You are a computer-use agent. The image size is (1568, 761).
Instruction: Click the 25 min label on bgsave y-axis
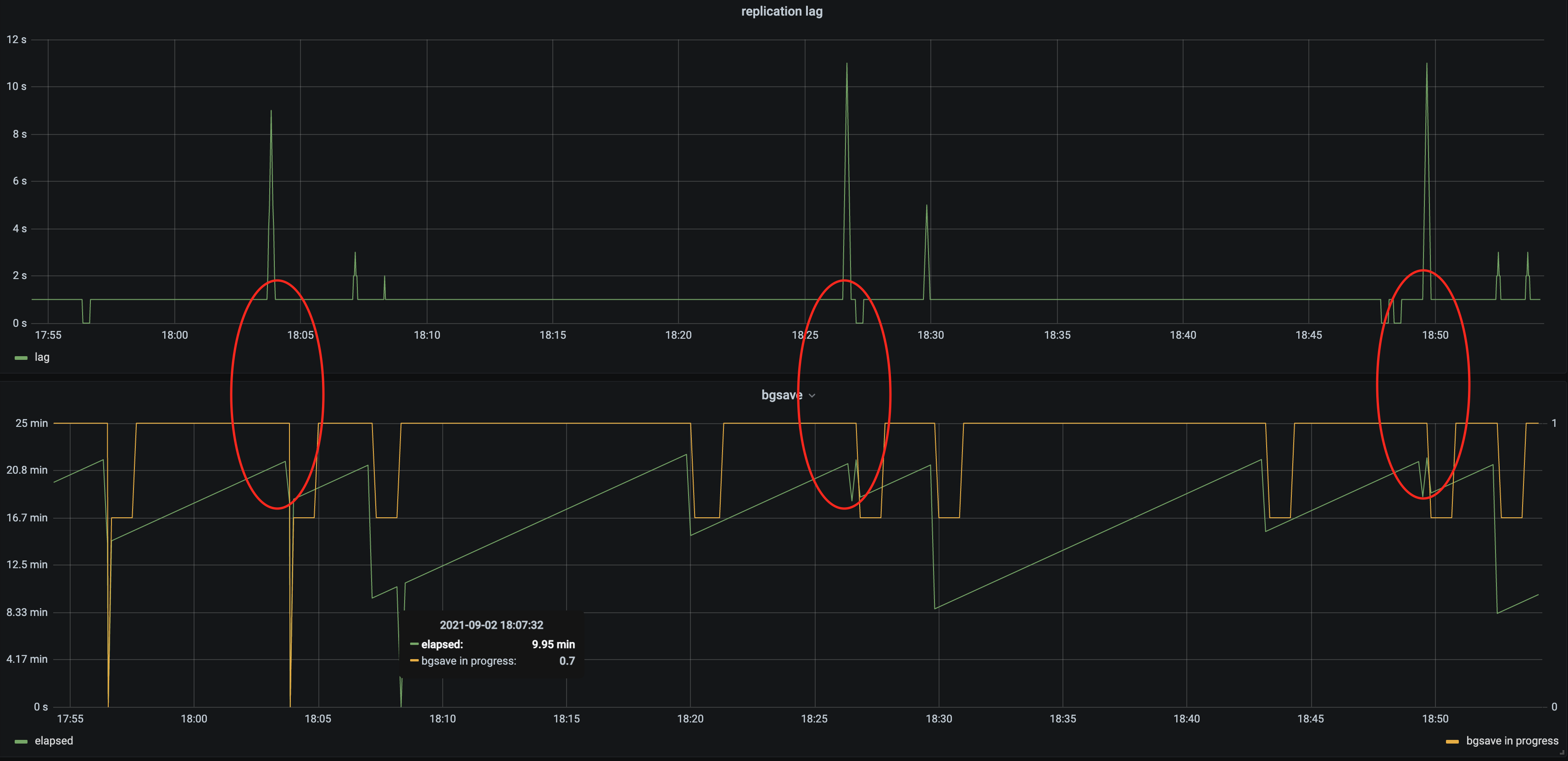point(31,423)
